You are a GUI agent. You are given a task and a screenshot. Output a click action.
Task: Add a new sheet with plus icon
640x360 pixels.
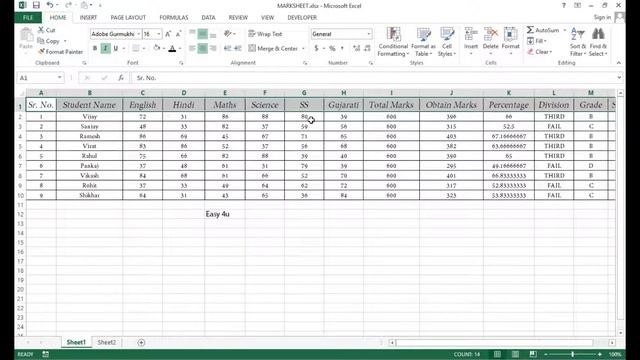pyautogui.click(x=141, y=342)
